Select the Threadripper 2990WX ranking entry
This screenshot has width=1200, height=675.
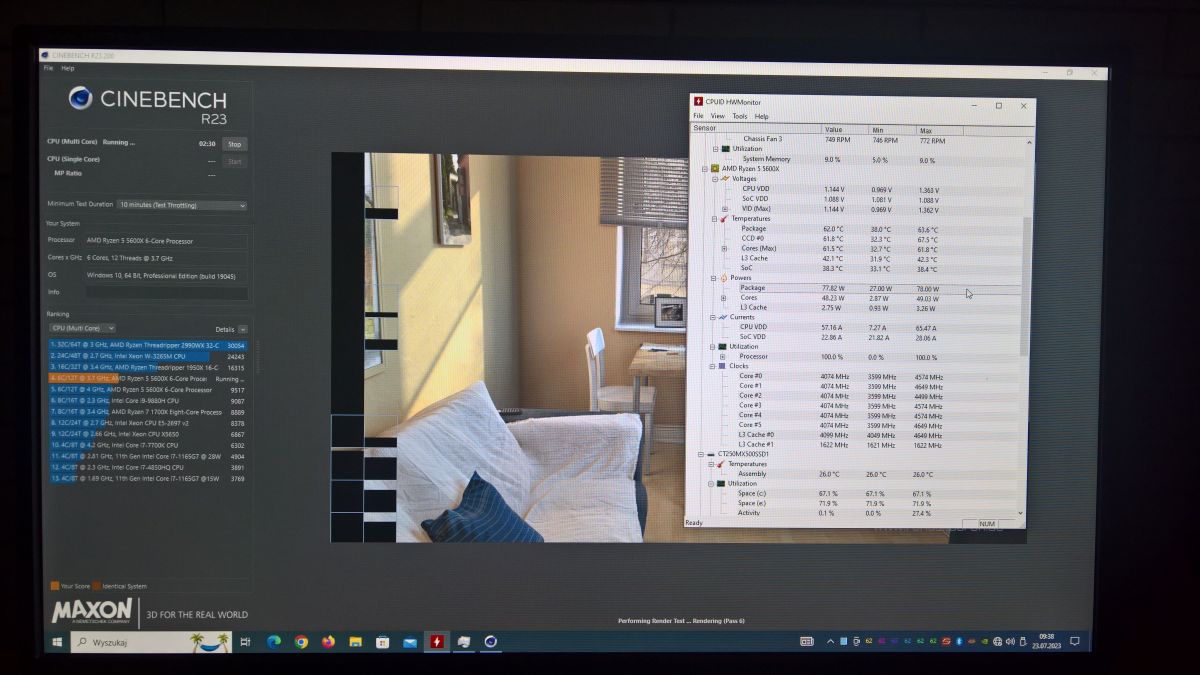point(148,345)
